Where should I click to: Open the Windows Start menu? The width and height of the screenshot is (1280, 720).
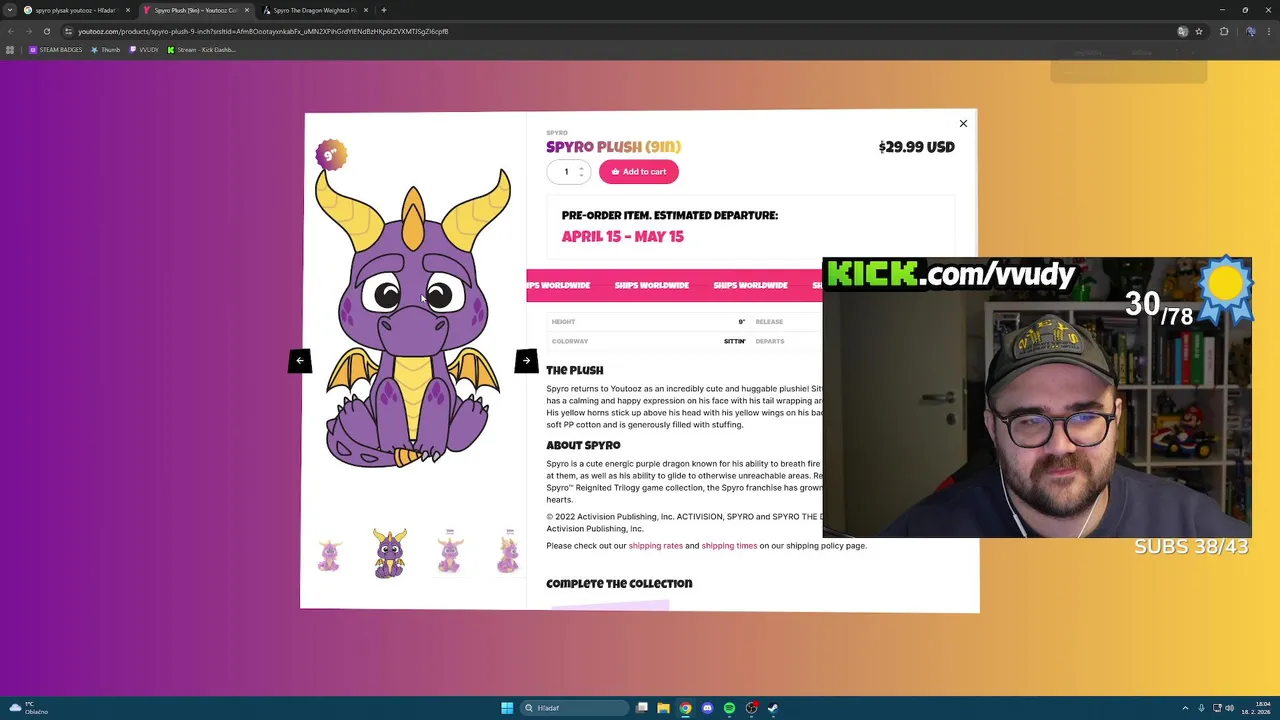[507, 708]
